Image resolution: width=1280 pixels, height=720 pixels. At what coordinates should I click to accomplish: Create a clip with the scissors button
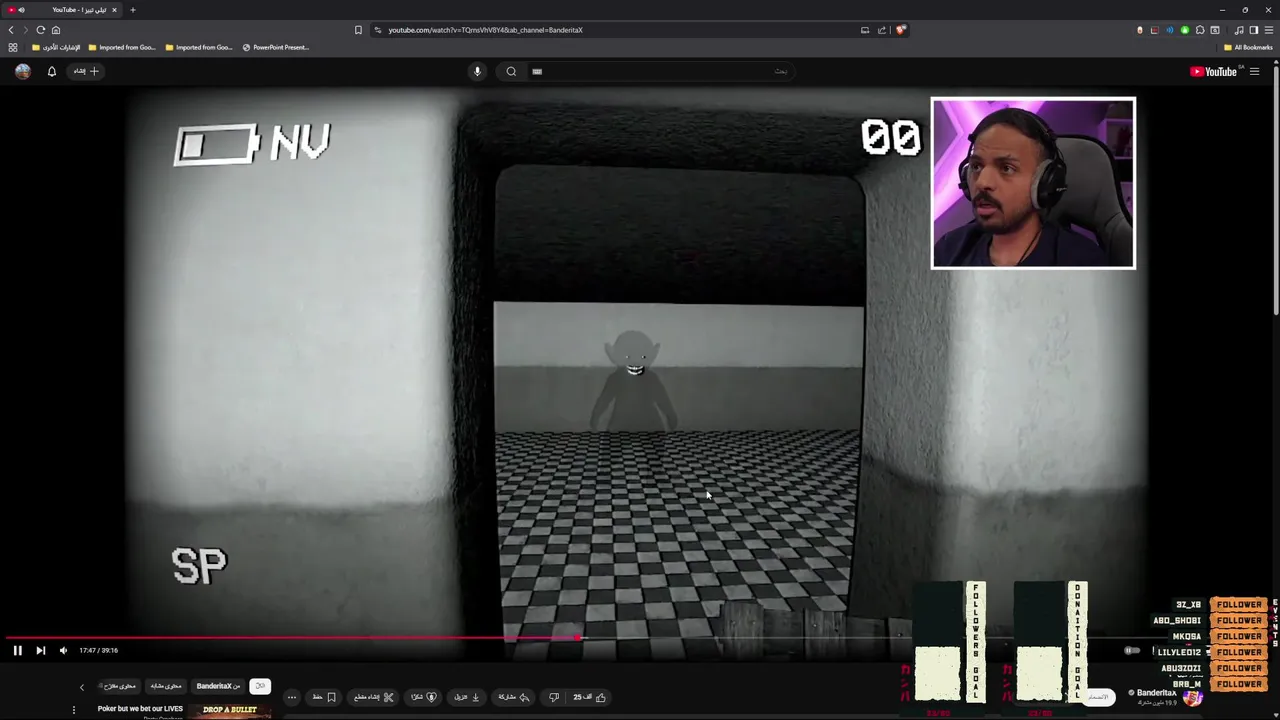click(374, 697)
